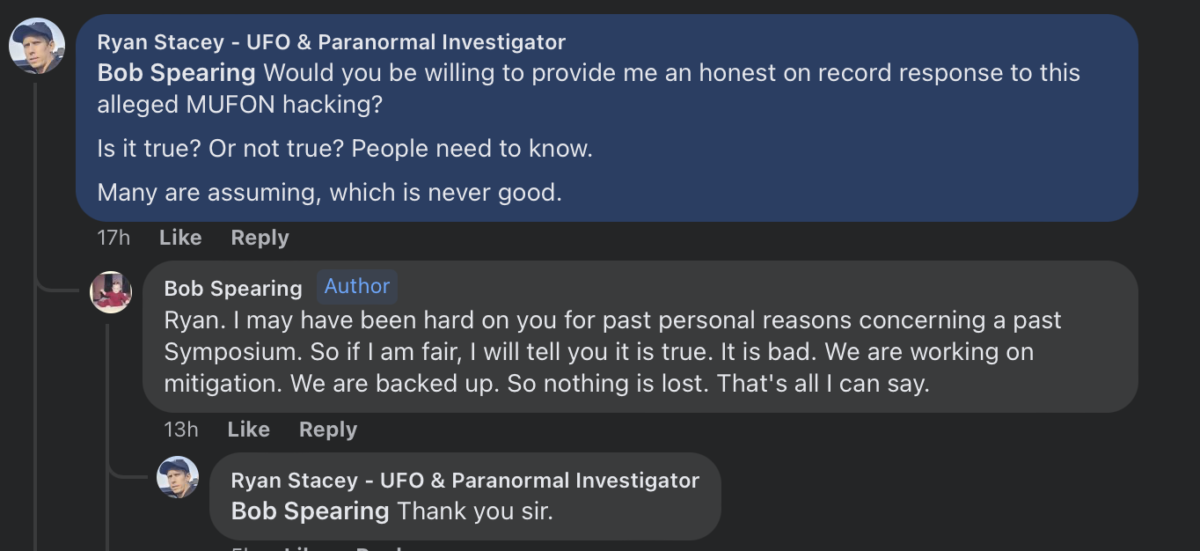Like Bob Spearing's mitigation reply

(248, 430)
